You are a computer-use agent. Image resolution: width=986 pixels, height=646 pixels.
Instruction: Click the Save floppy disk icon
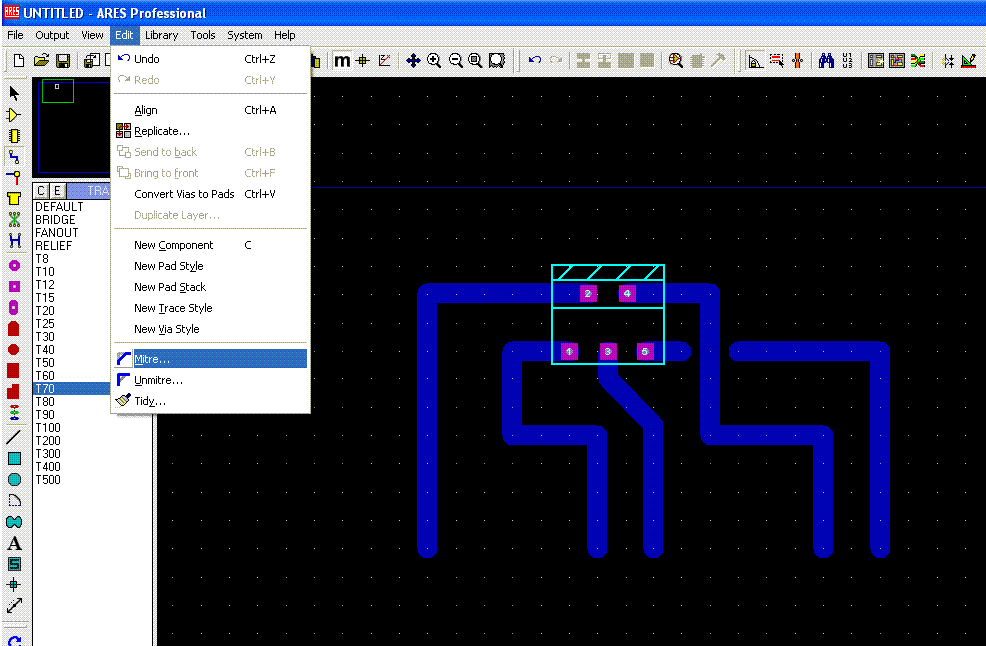tap(63, 61)
